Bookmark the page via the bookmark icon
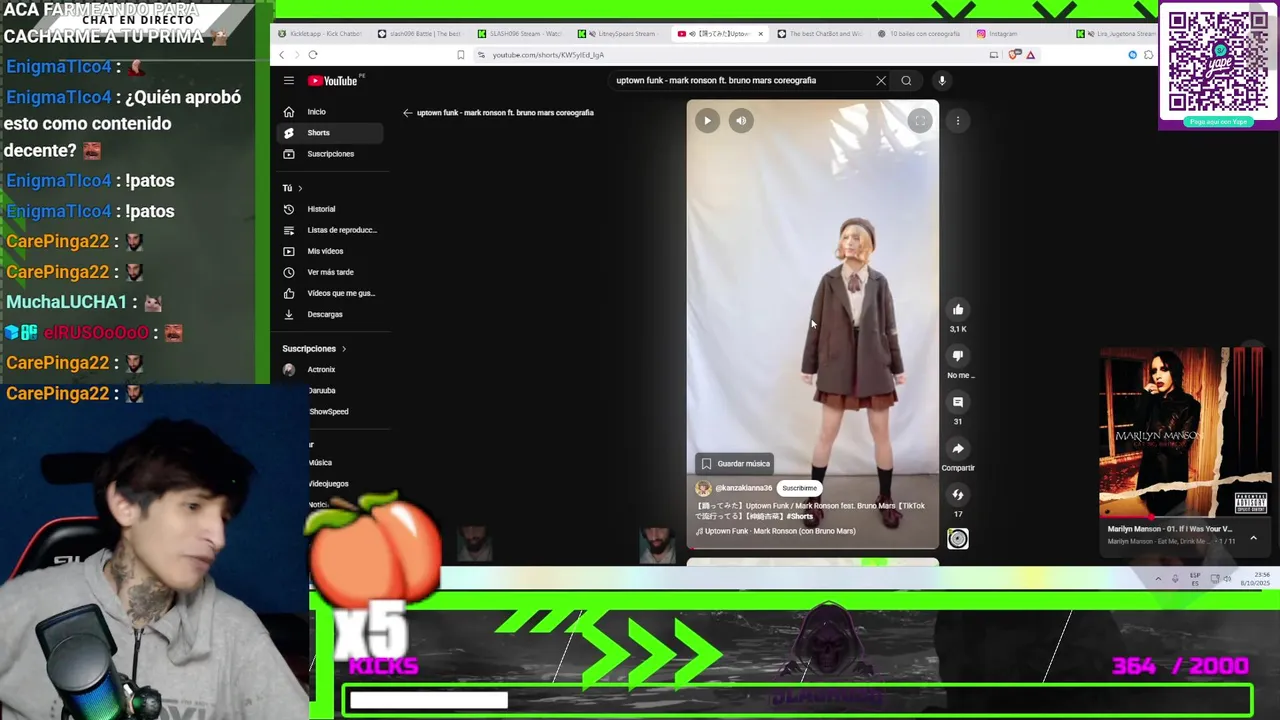 coord(461,55)
